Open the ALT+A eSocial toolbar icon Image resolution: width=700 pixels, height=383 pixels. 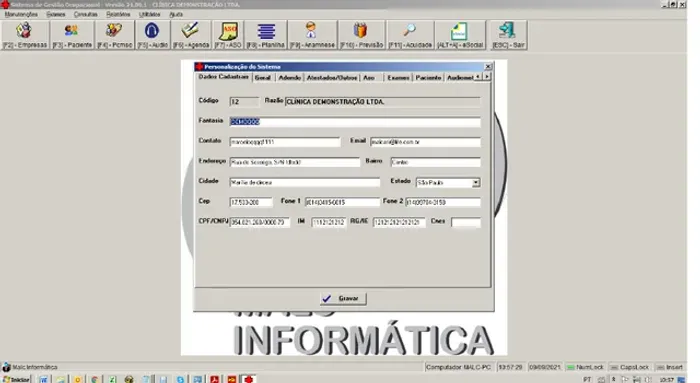pyautogui.click(x=460, y=35)
